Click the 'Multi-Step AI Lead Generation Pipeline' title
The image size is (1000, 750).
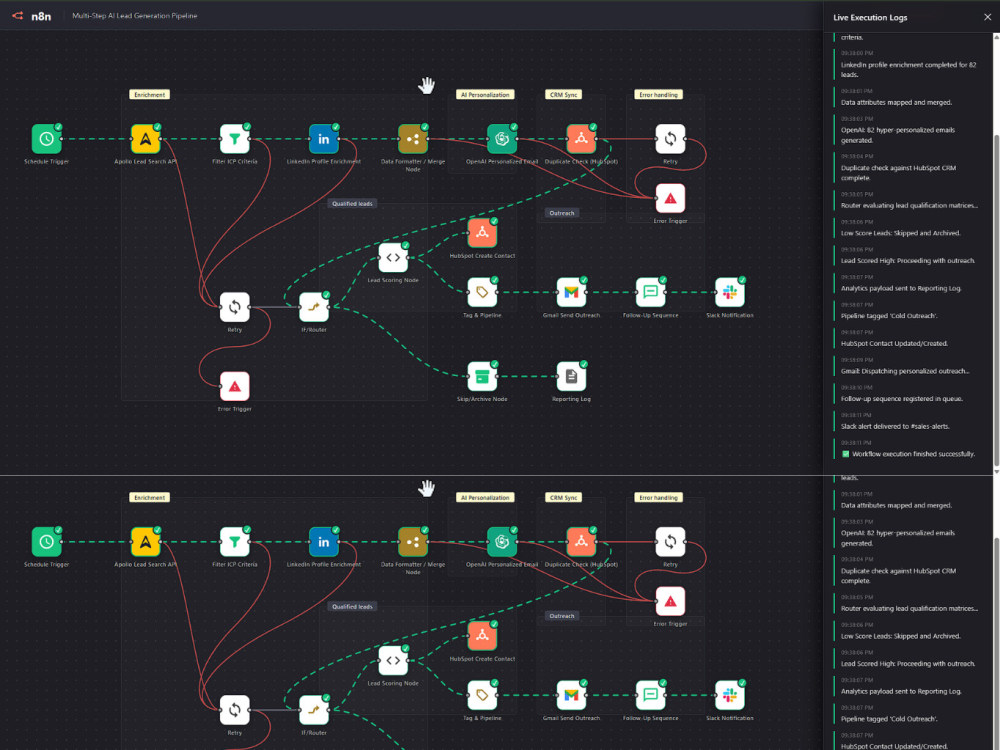(x=135, y=16)
